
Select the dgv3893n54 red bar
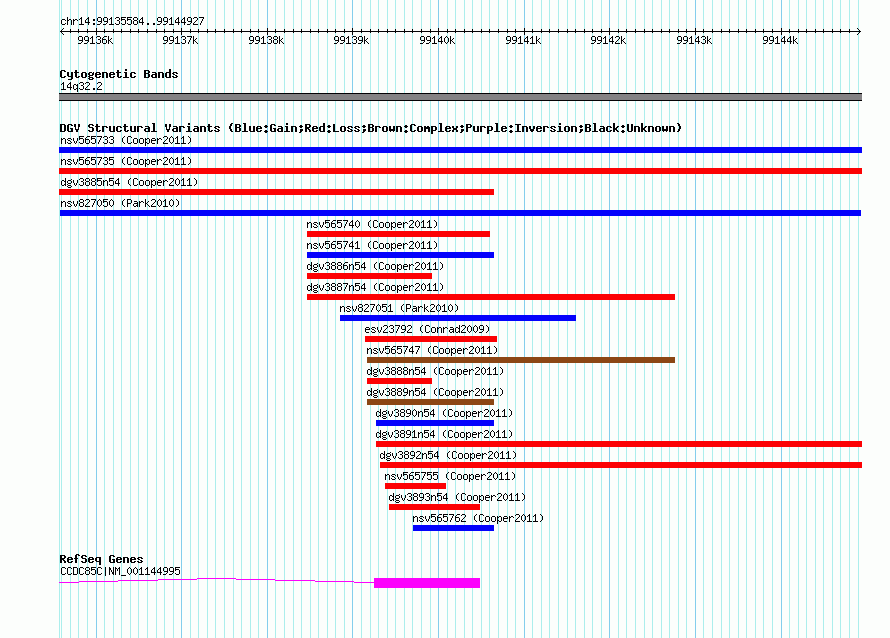[x=434, y=507]
